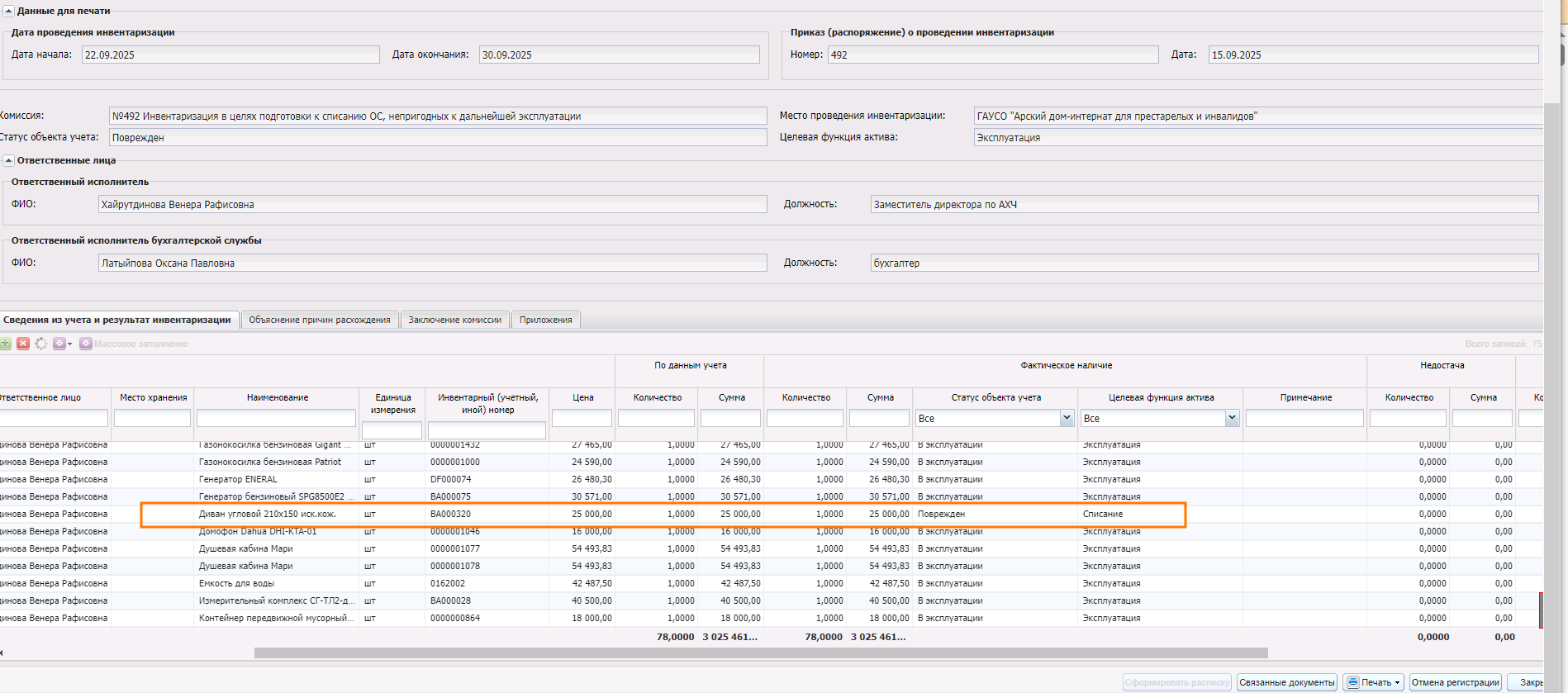Click the refresh spinner icon in table toolbar
Image resolution: width=1568 pixels, height=693 pixels.
[x=41, y=344]
